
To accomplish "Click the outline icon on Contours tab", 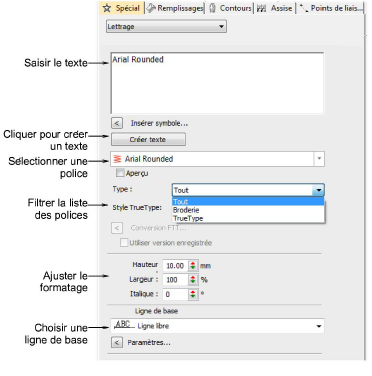I will pyautogui.click(x=212, y=8).
